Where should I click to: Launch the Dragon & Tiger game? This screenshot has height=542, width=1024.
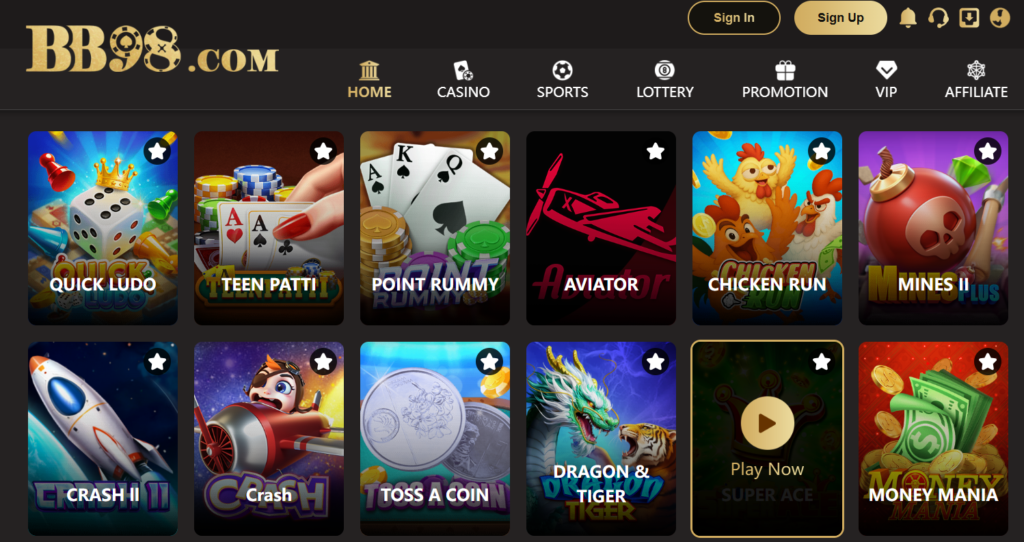click(x=601, y=438)
